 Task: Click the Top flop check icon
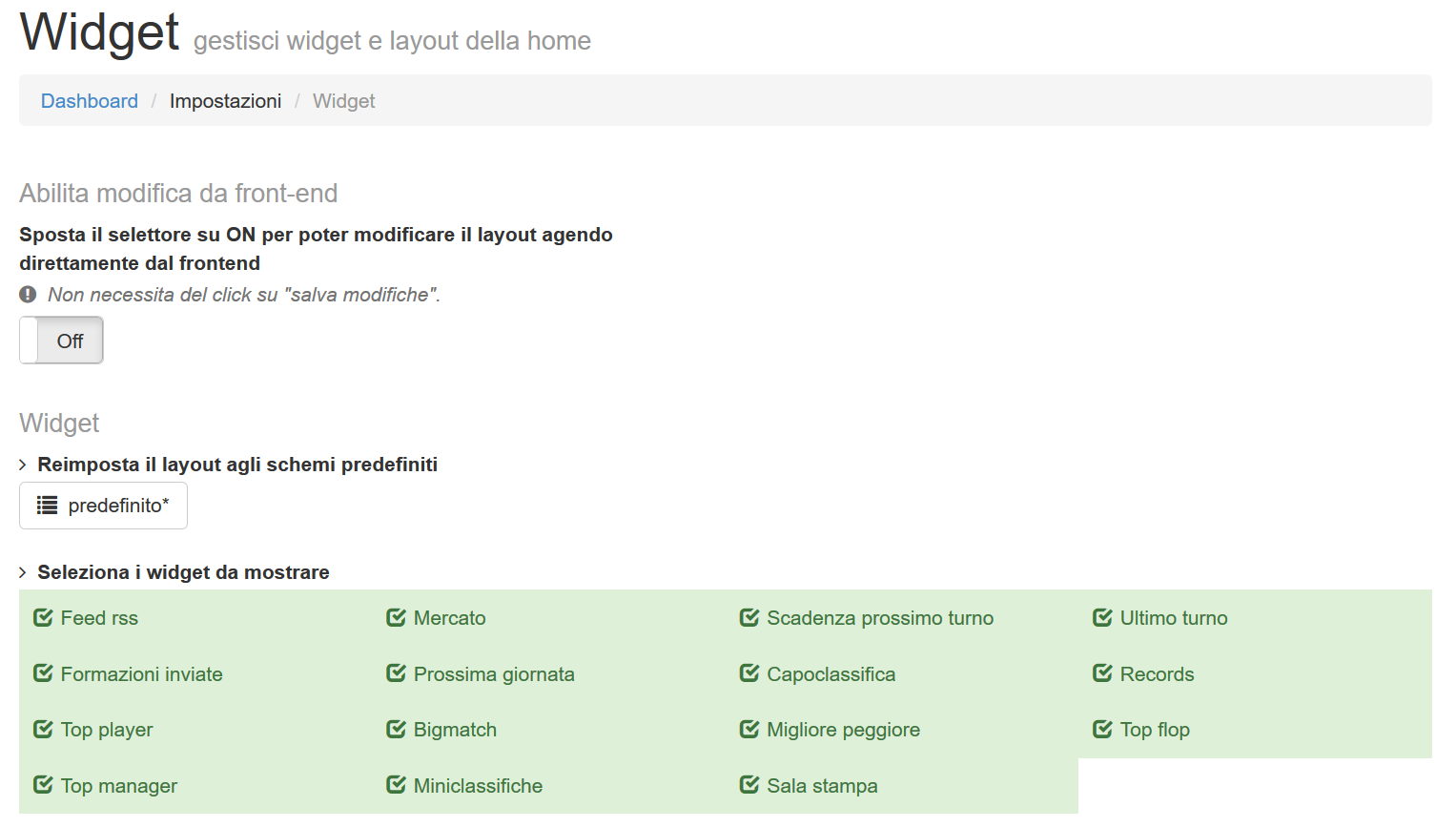[x=1102, y=730]
